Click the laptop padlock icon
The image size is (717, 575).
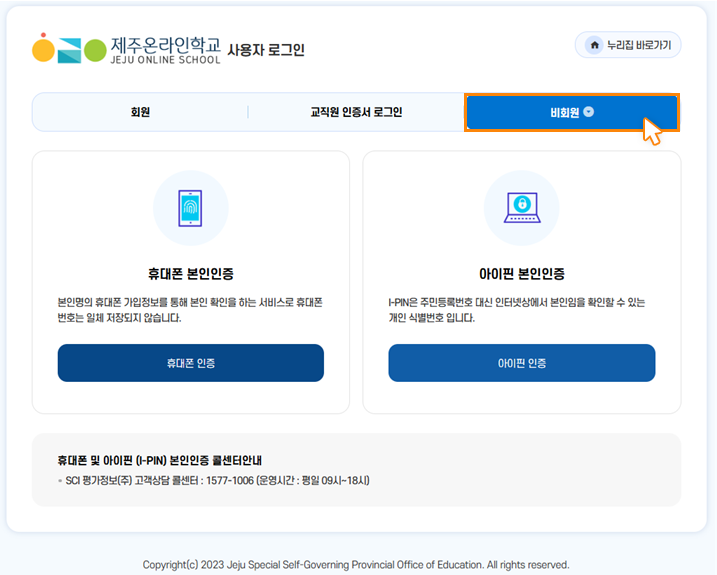tap(521, 207)
